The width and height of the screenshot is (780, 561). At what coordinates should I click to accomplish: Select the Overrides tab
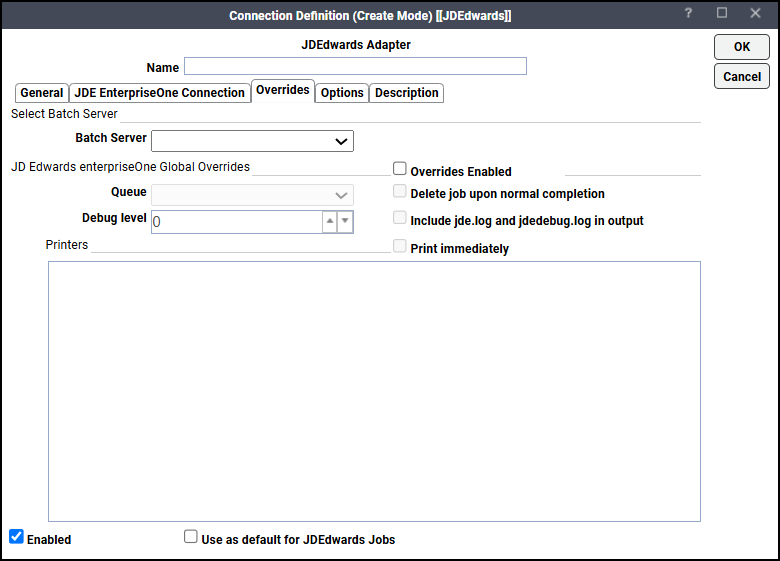283,91
